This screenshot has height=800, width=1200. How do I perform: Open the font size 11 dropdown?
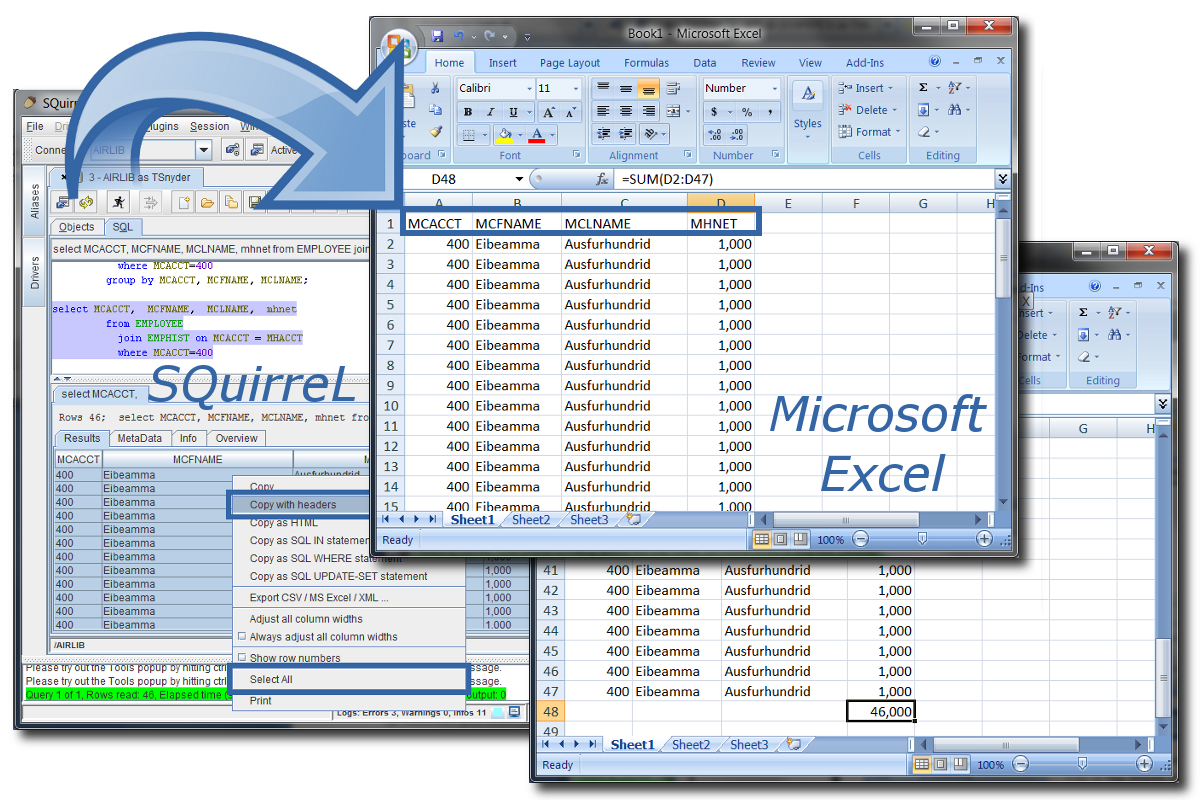(575, 88)
